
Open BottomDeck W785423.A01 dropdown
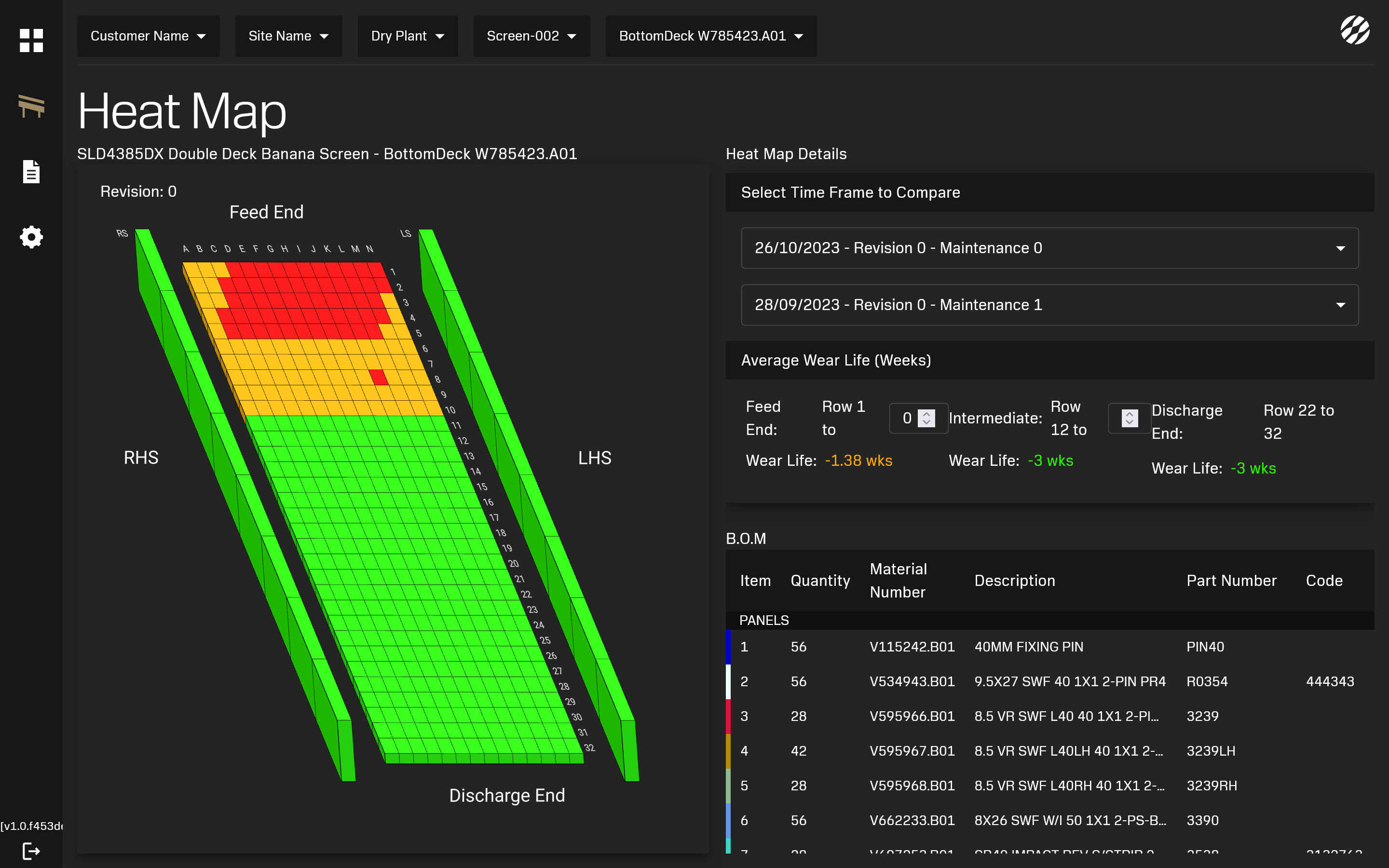tap(710, 36)
